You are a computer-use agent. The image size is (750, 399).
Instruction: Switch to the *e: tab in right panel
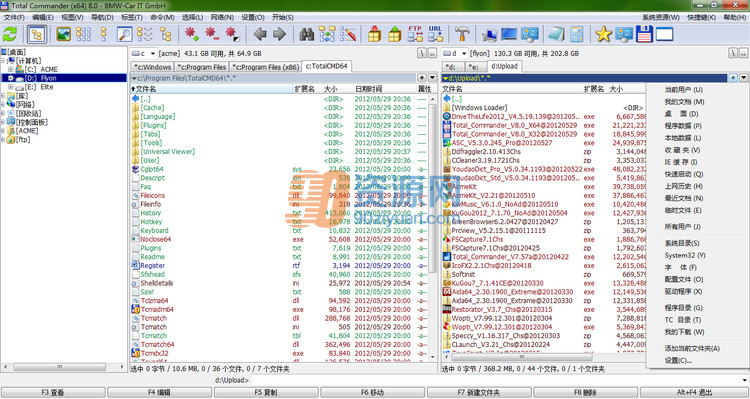click(473, 67)
